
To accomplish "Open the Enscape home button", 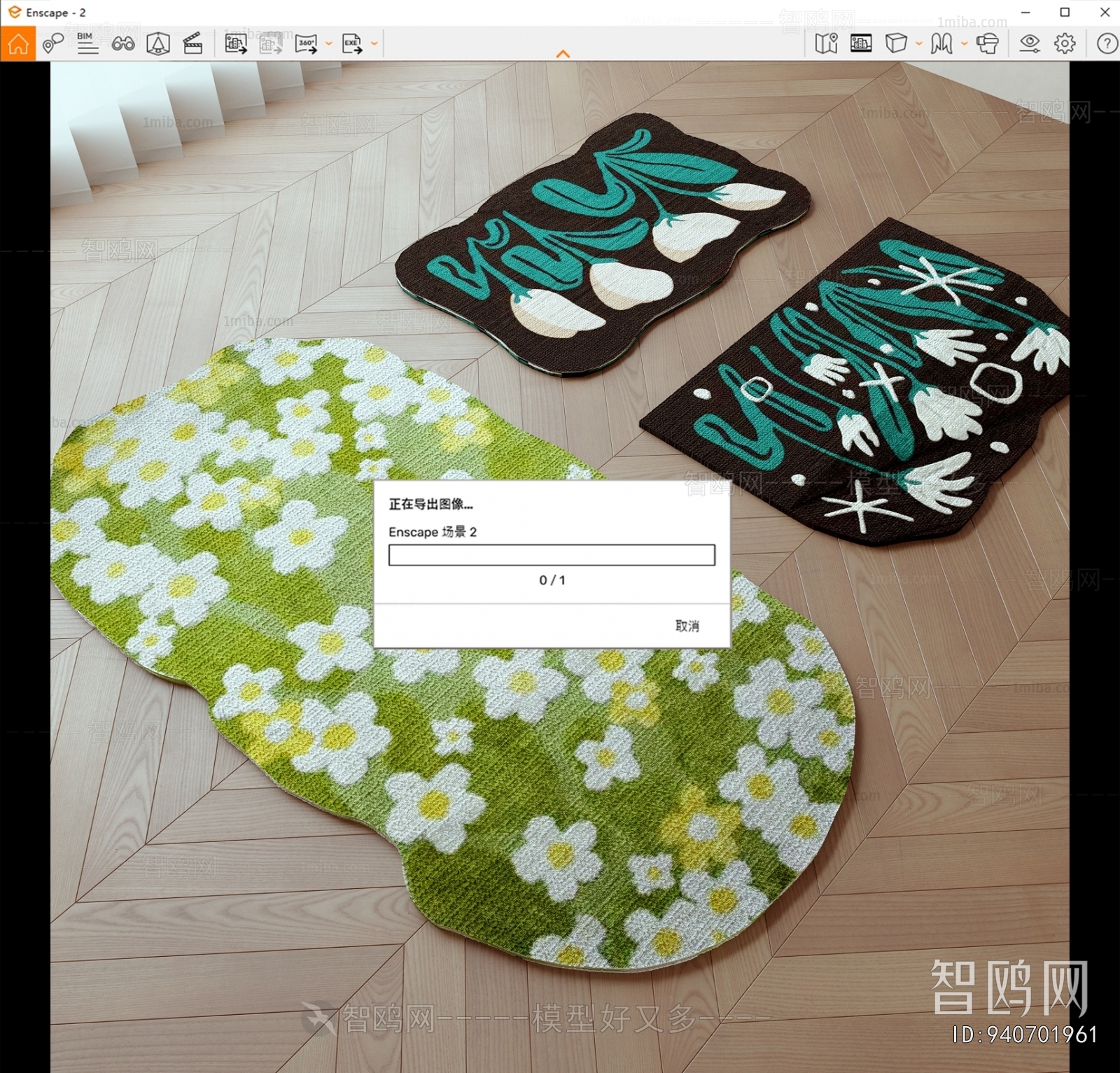I will (17, 43).
